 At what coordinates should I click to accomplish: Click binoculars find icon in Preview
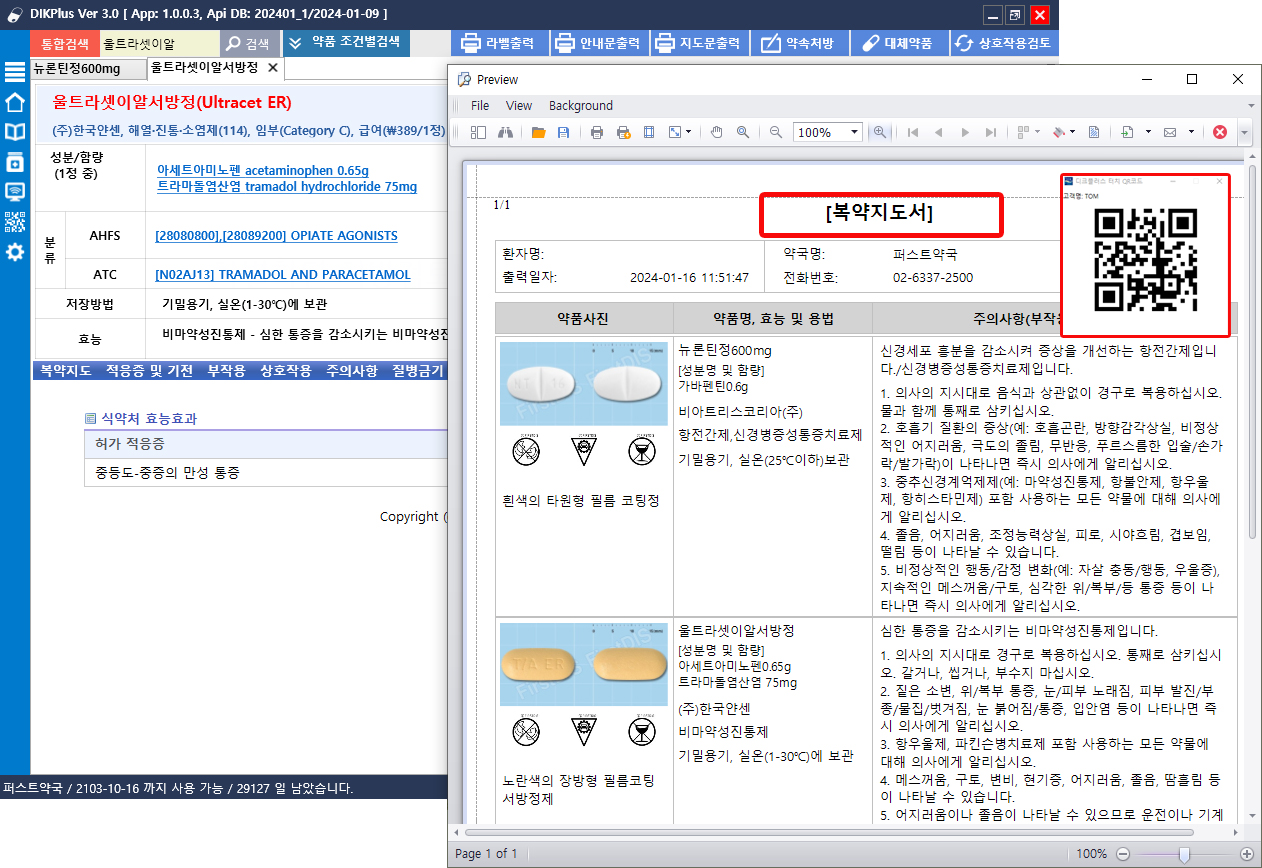(505, 132)
